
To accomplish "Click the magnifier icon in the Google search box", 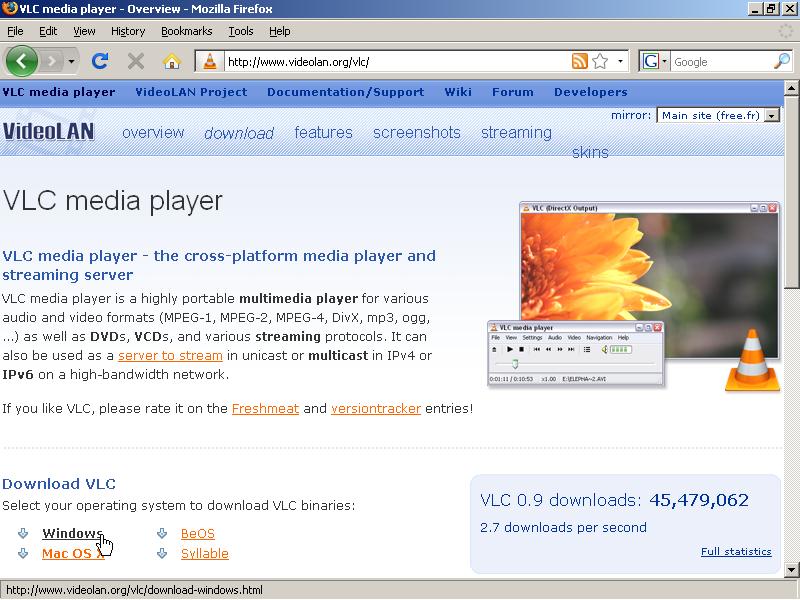I will point(784,61).
